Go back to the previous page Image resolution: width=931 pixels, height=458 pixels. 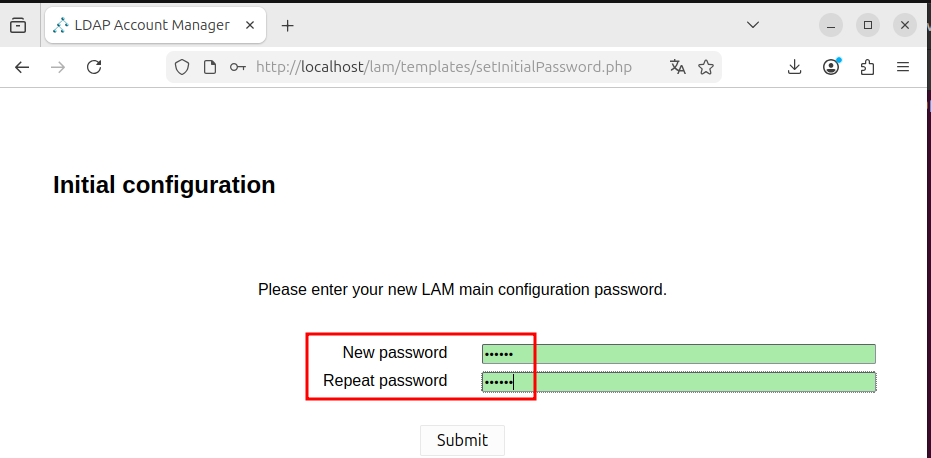tap(22, 67)
